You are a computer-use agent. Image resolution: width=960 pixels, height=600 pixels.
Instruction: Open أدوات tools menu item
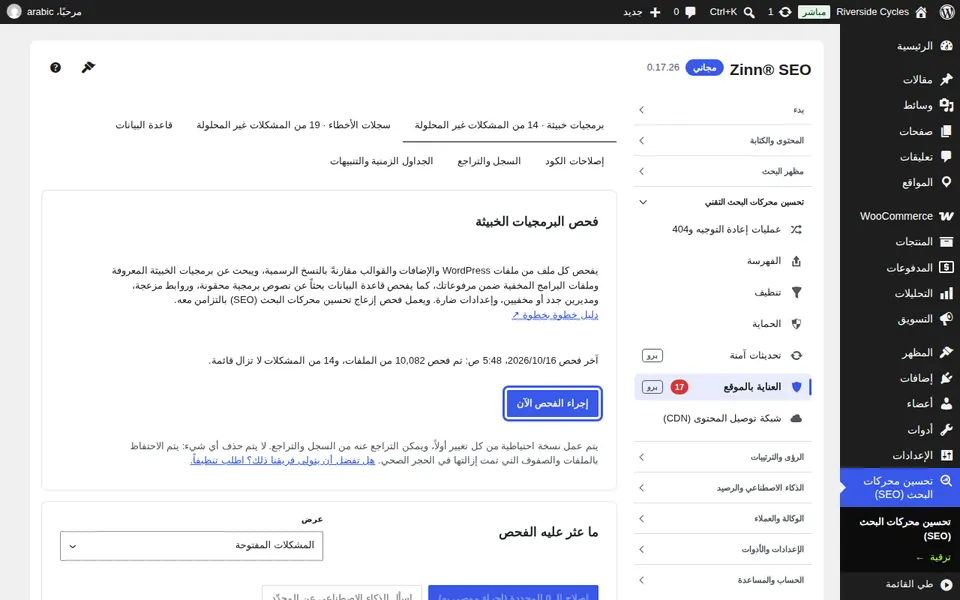point(900,430)
